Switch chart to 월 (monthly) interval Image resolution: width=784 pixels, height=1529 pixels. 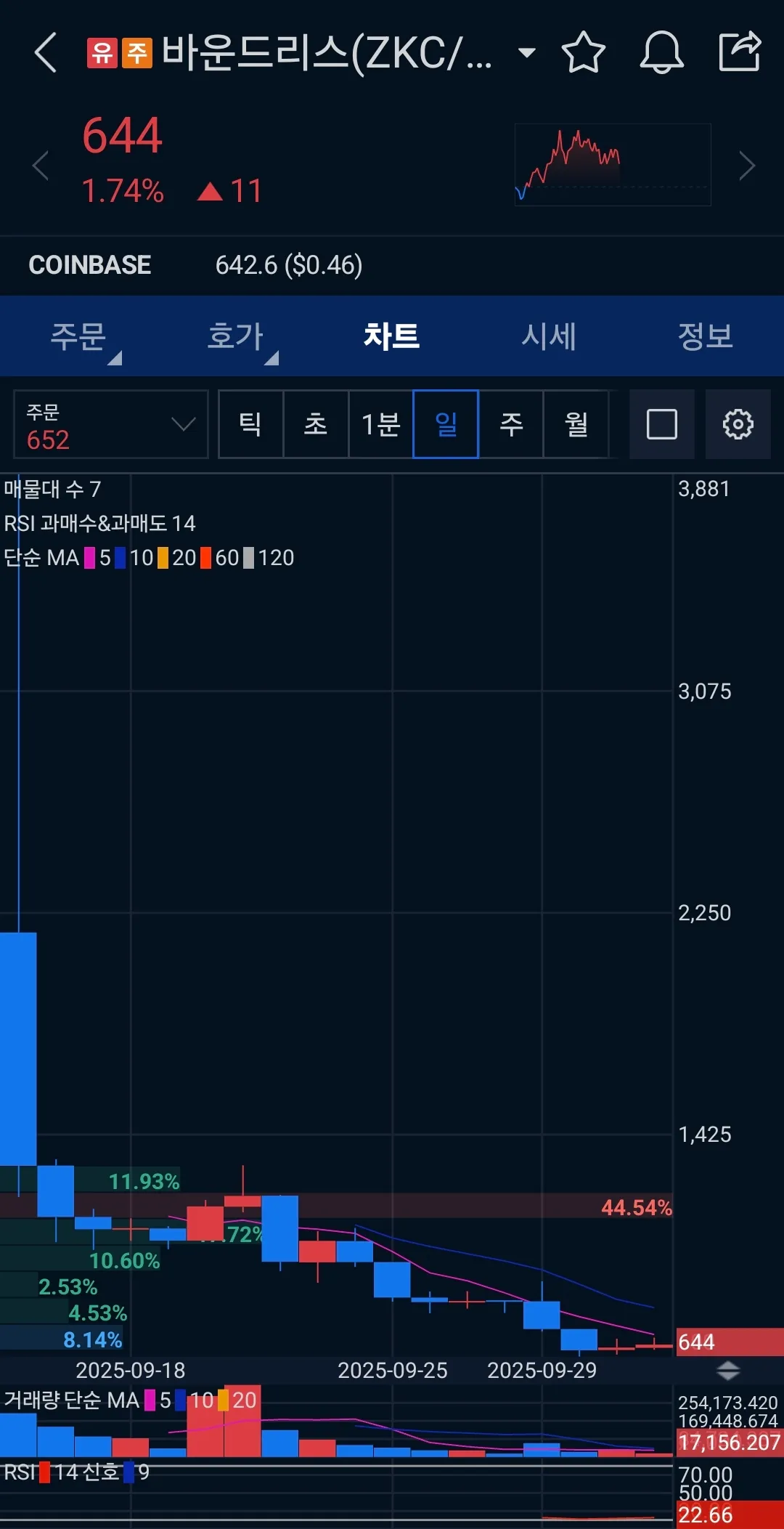576,424
